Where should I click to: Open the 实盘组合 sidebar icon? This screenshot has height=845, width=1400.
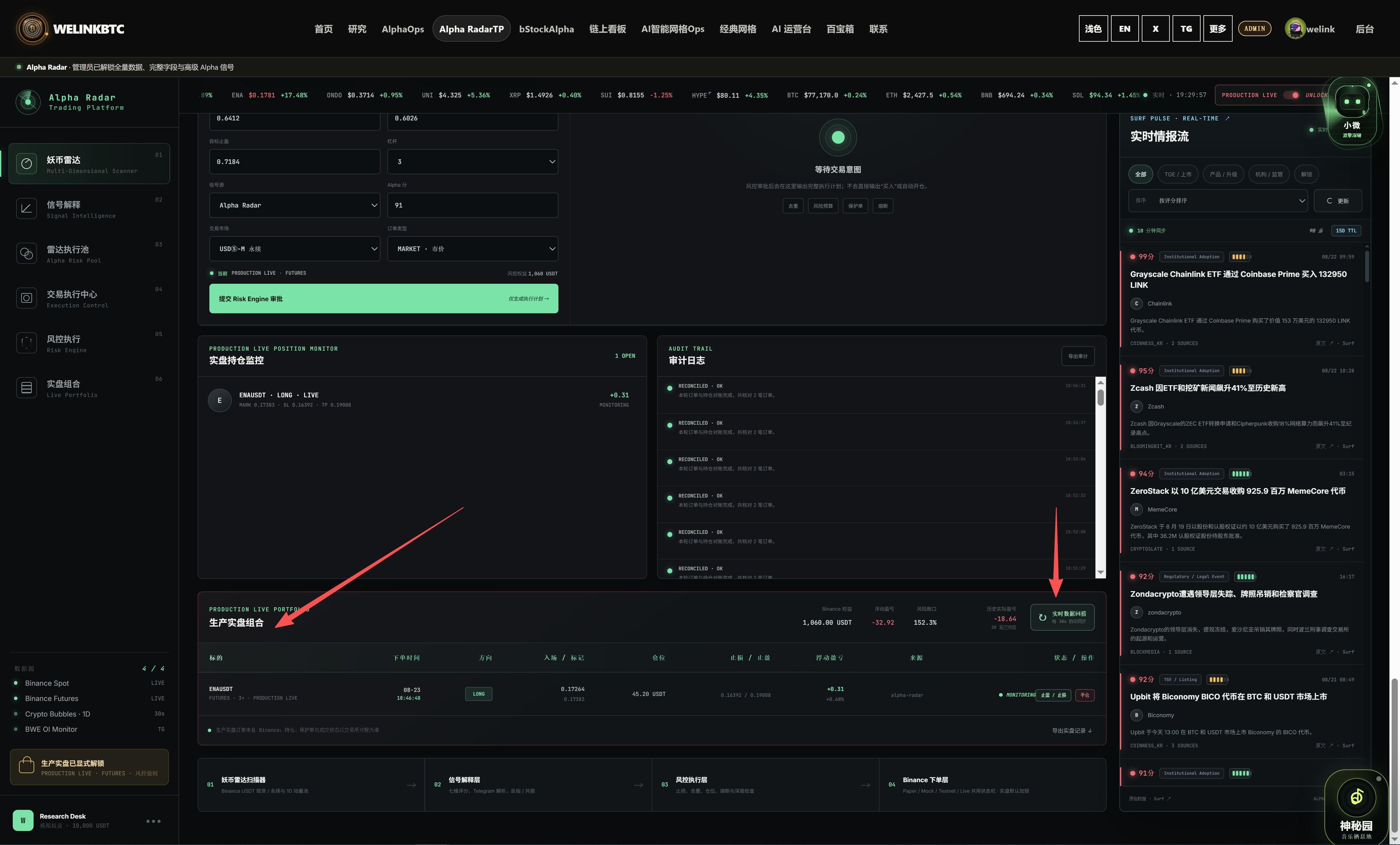tap(26, 388)
